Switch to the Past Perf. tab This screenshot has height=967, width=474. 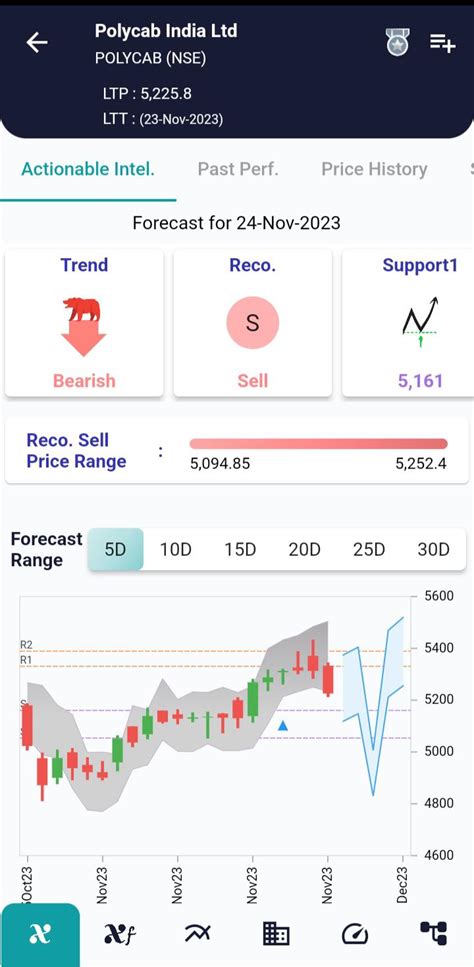238,169
